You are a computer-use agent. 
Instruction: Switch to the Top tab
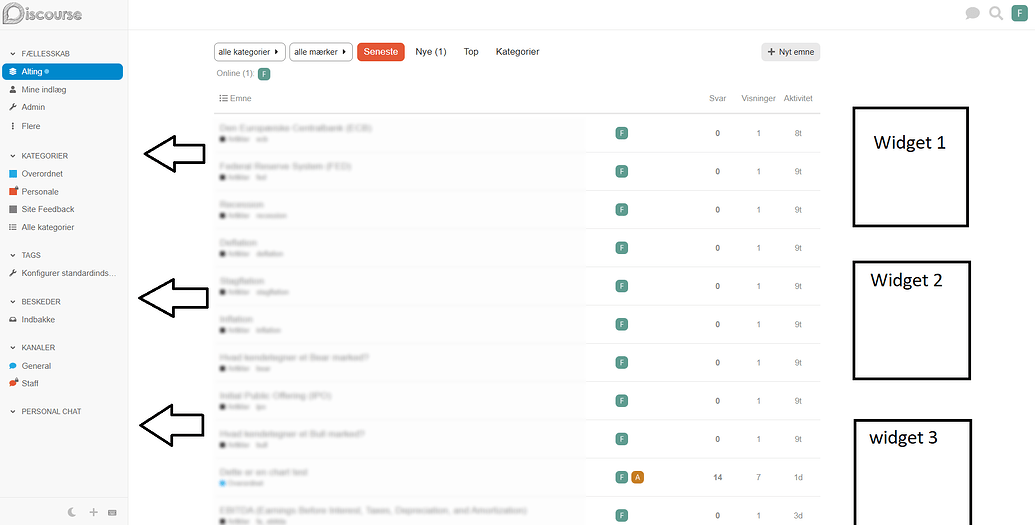click(x=470, y=51)
